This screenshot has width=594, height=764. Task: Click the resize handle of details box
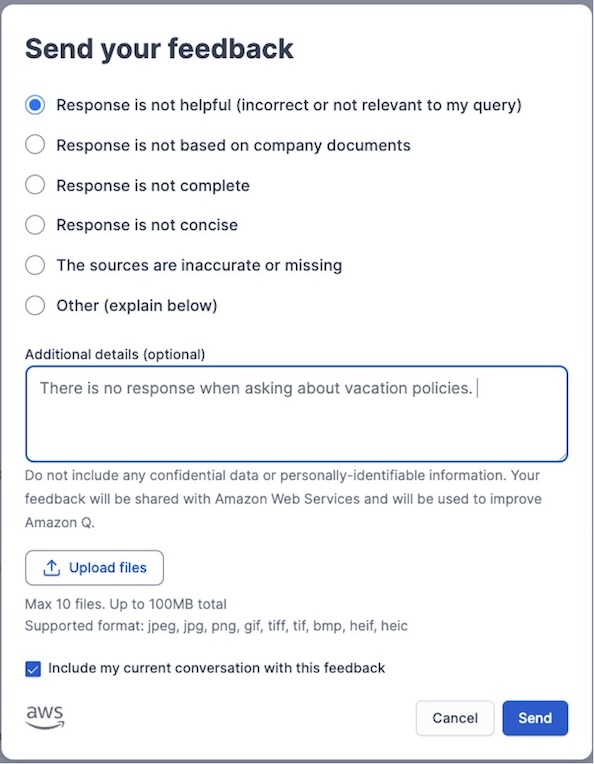(x=563, y=457)
